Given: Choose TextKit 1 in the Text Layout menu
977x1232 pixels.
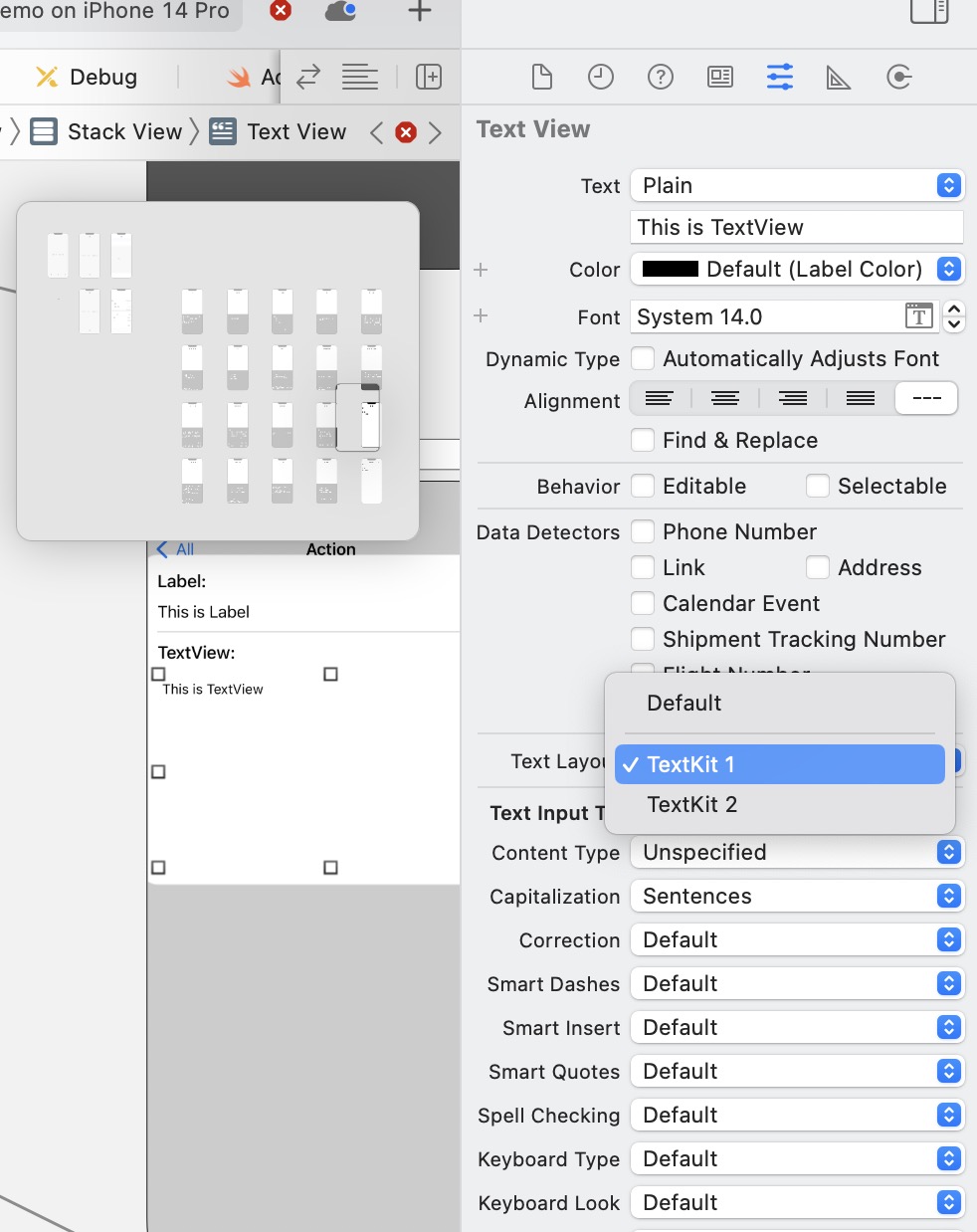Looking at the screenshot, I should click(780, 764).
